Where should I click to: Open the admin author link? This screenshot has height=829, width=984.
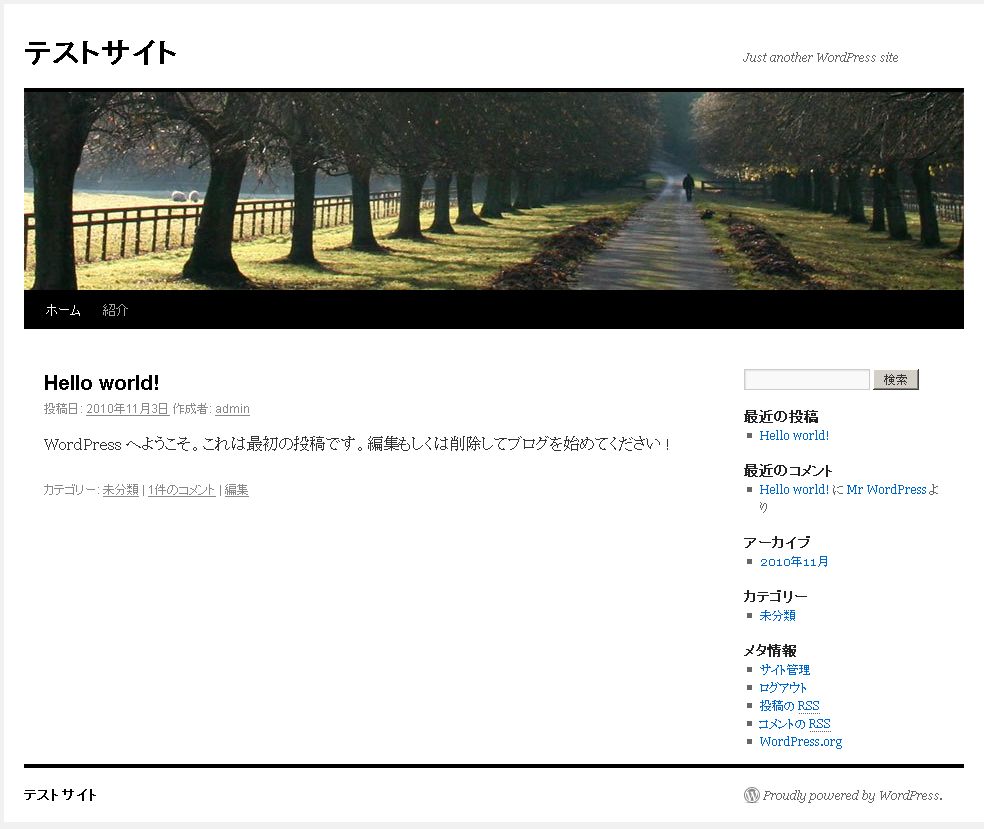[x=232, y=409]
